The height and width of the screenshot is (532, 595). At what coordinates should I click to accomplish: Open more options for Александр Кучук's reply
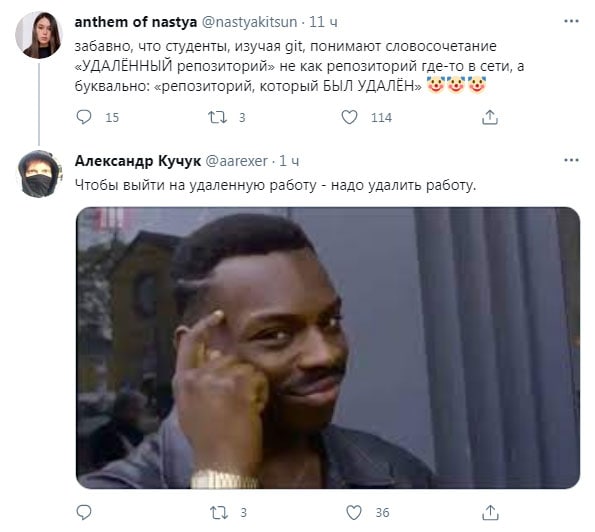571,160
